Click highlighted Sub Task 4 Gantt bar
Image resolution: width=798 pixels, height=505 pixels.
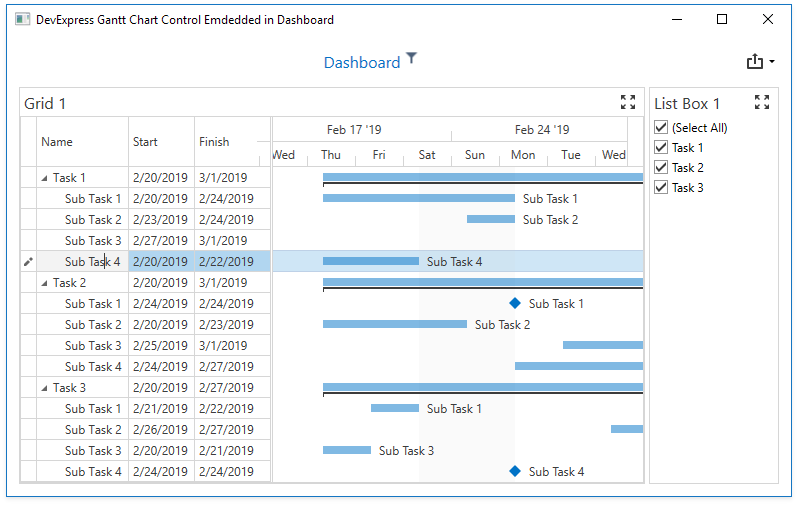(x=370, y=261)
